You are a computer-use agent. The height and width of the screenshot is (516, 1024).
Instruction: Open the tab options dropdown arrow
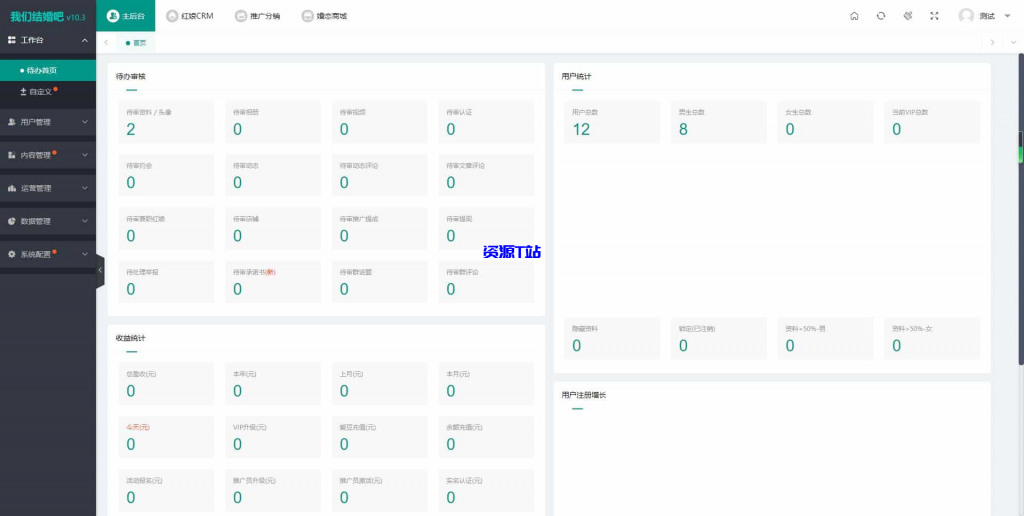tap(1012, 42)
